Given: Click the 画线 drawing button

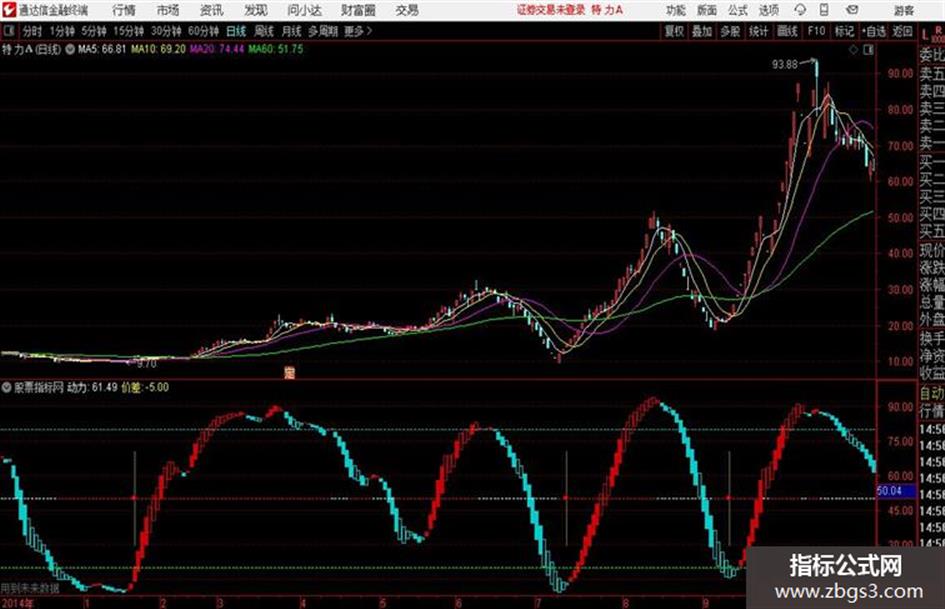Looking at the screenshot, I should pyautogui.click(x=787, y=31).
